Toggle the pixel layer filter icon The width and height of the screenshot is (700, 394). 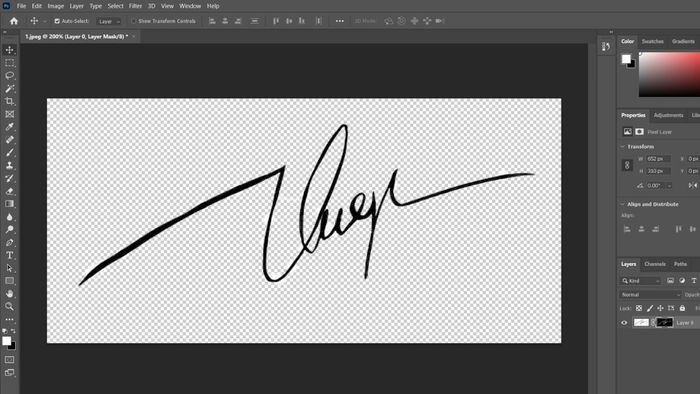[671, 280]
